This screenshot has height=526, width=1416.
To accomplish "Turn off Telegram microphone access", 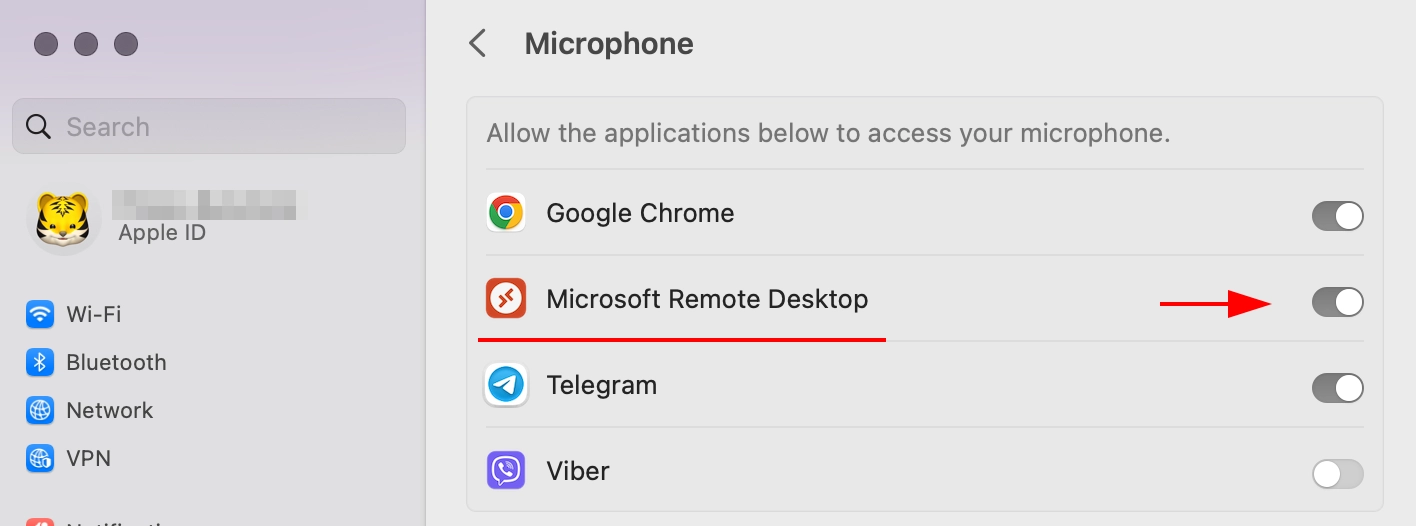I will pos(1337,388).
